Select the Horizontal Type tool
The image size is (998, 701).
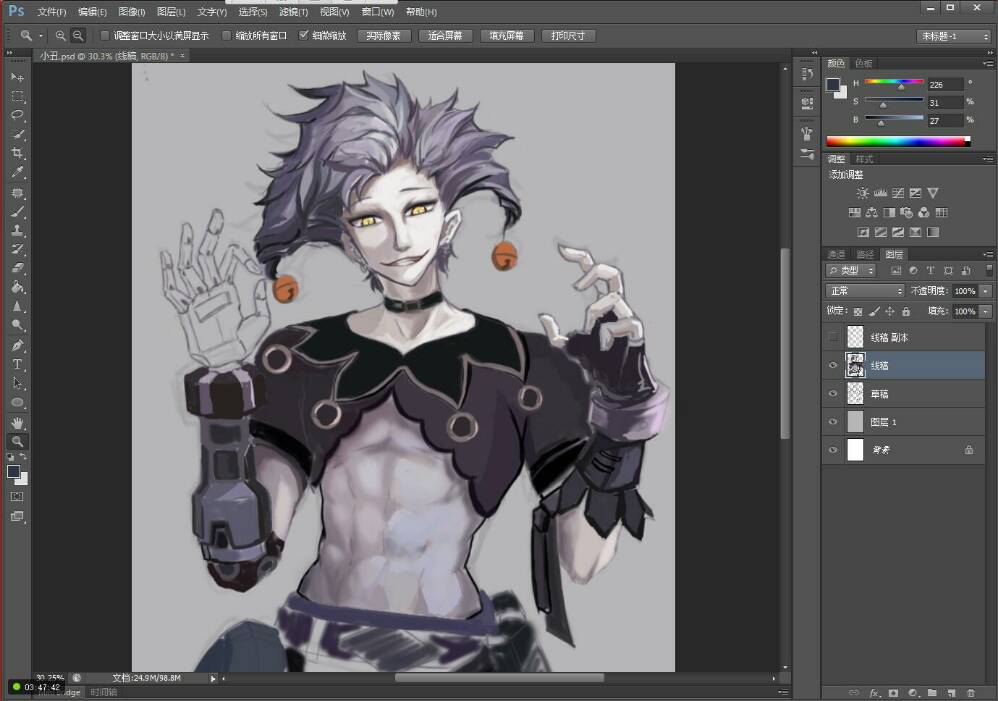coord(17,365)
